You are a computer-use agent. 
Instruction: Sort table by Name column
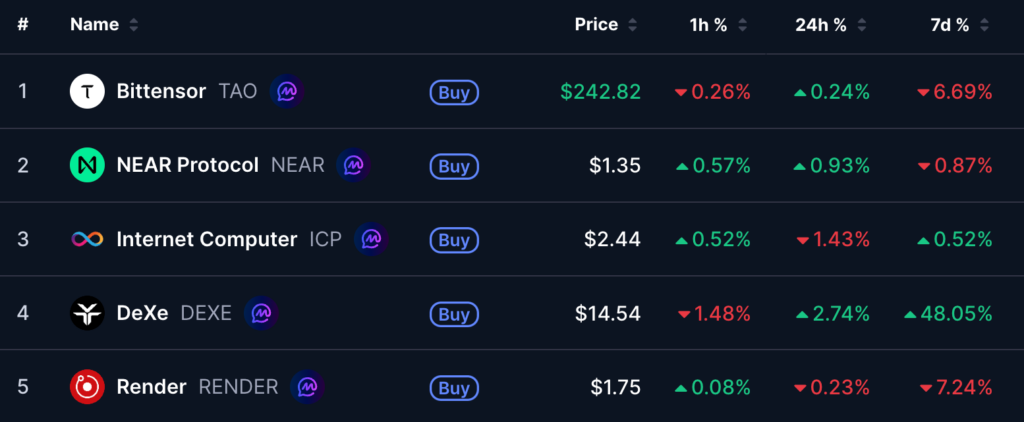(x=95, y=25)
